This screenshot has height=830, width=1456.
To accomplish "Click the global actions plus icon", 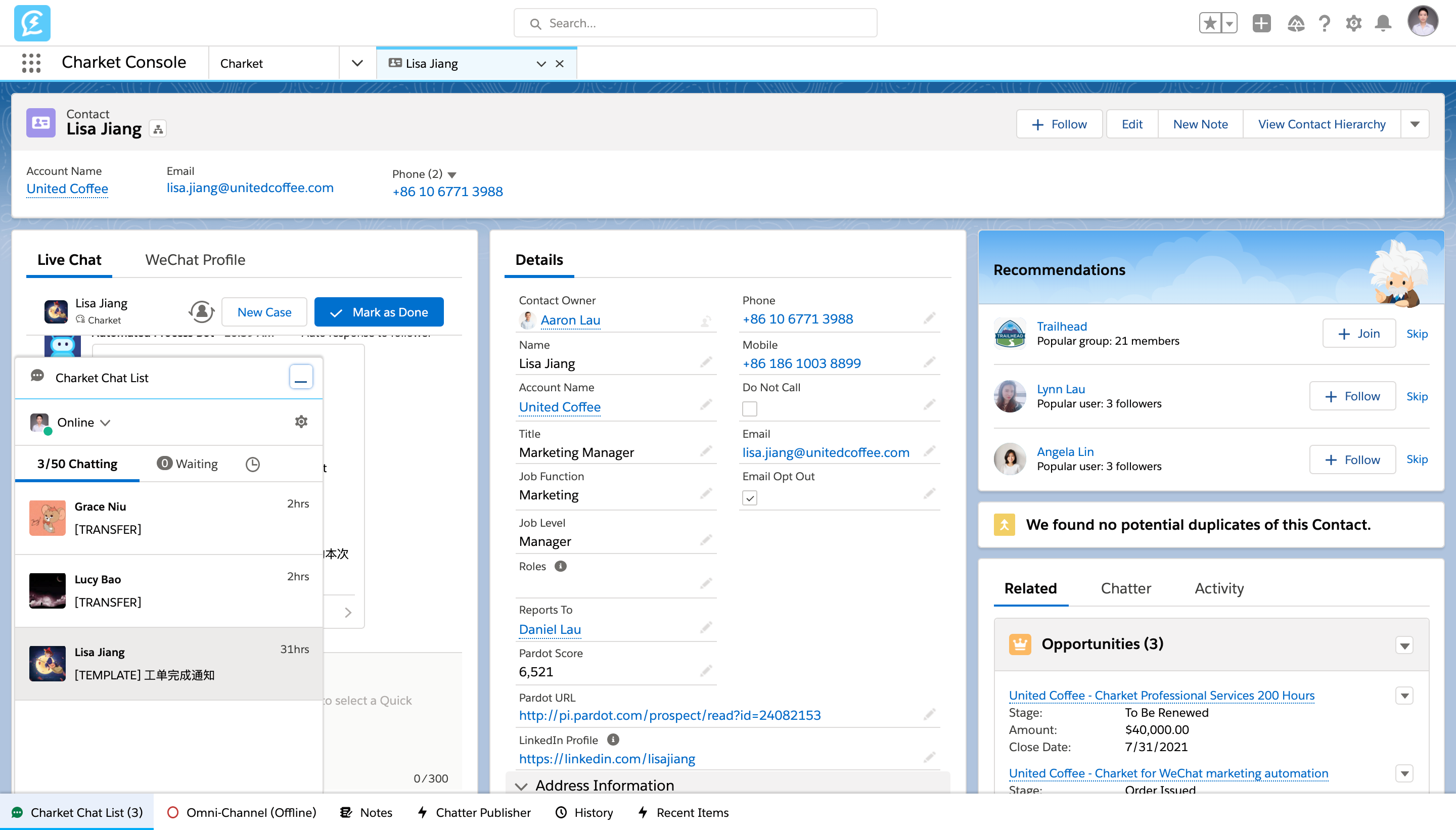I will click(x=1261, y=23).
